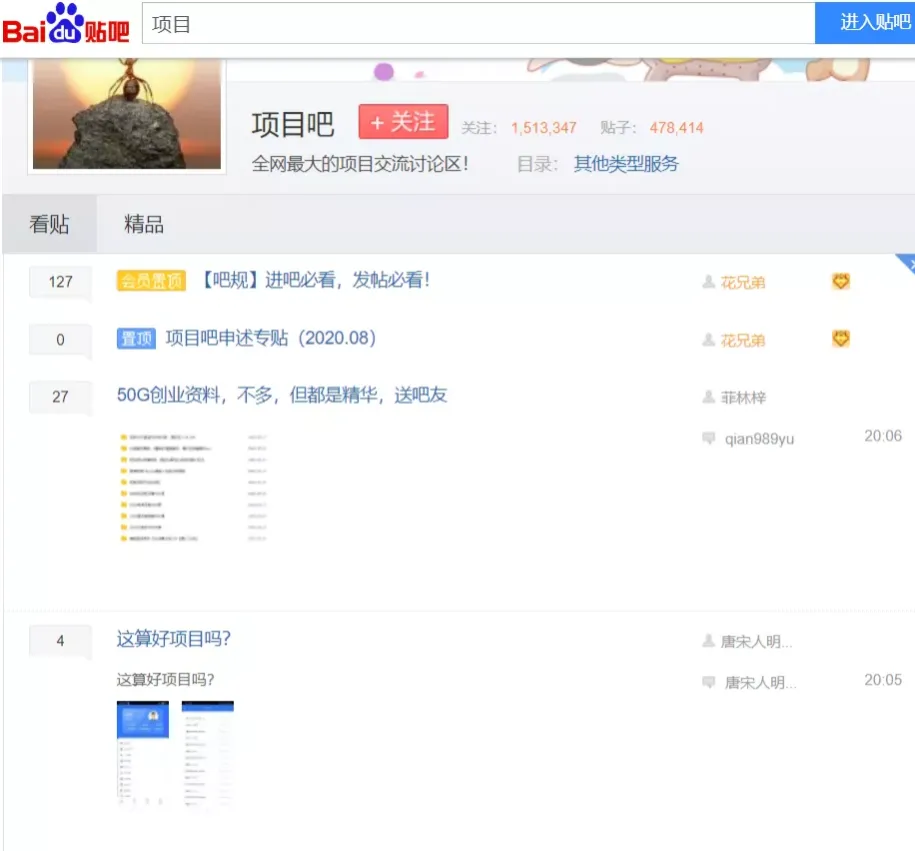Open 项目吧申述专贴 (2020.08) thread
915x851 pixels.
pyautogui.click(x=270, y=339)
